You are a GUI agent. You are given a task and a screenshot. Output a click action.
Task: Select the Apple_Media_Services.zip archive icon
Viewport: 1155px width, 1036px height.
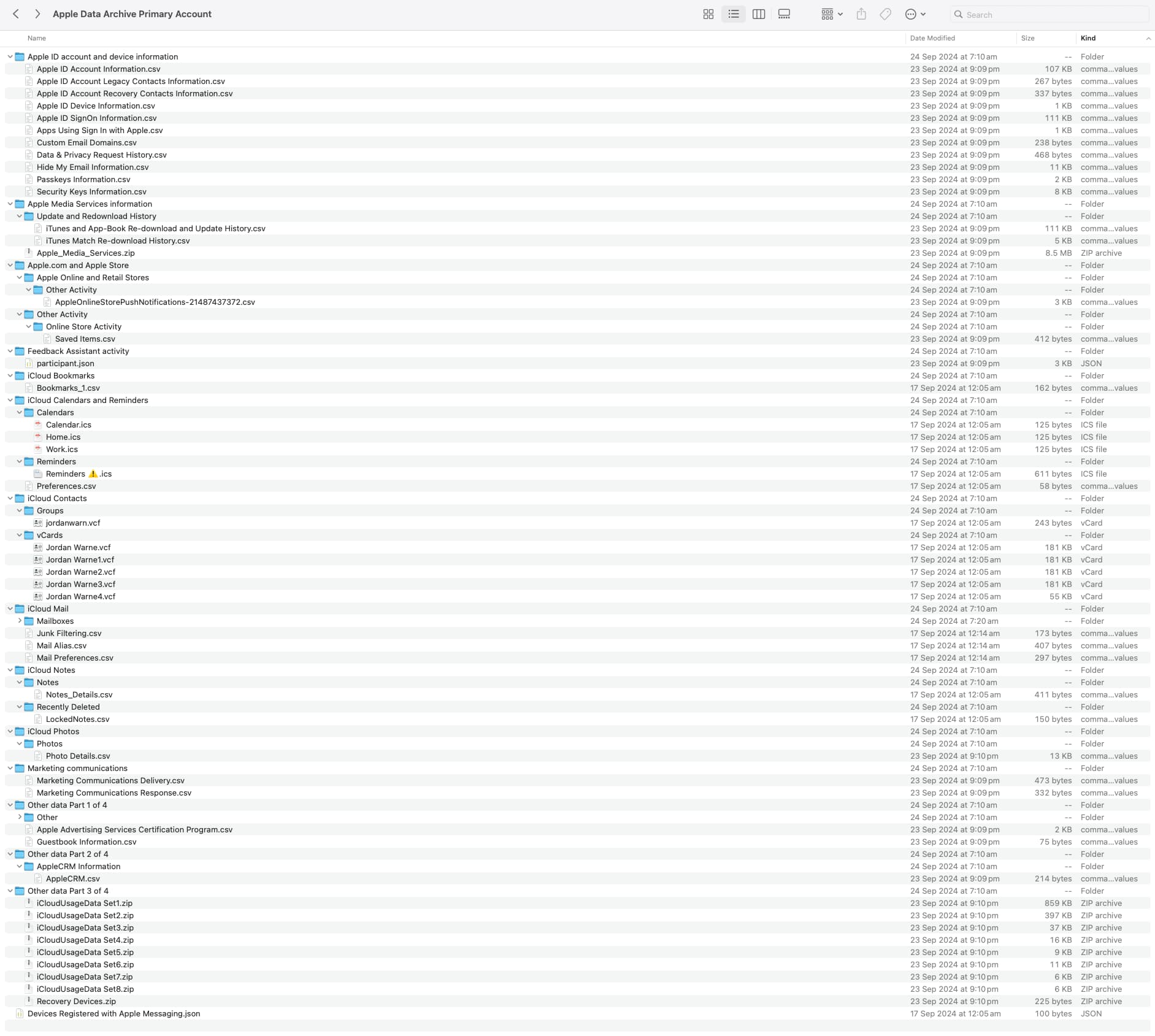(x=29, y=253)
